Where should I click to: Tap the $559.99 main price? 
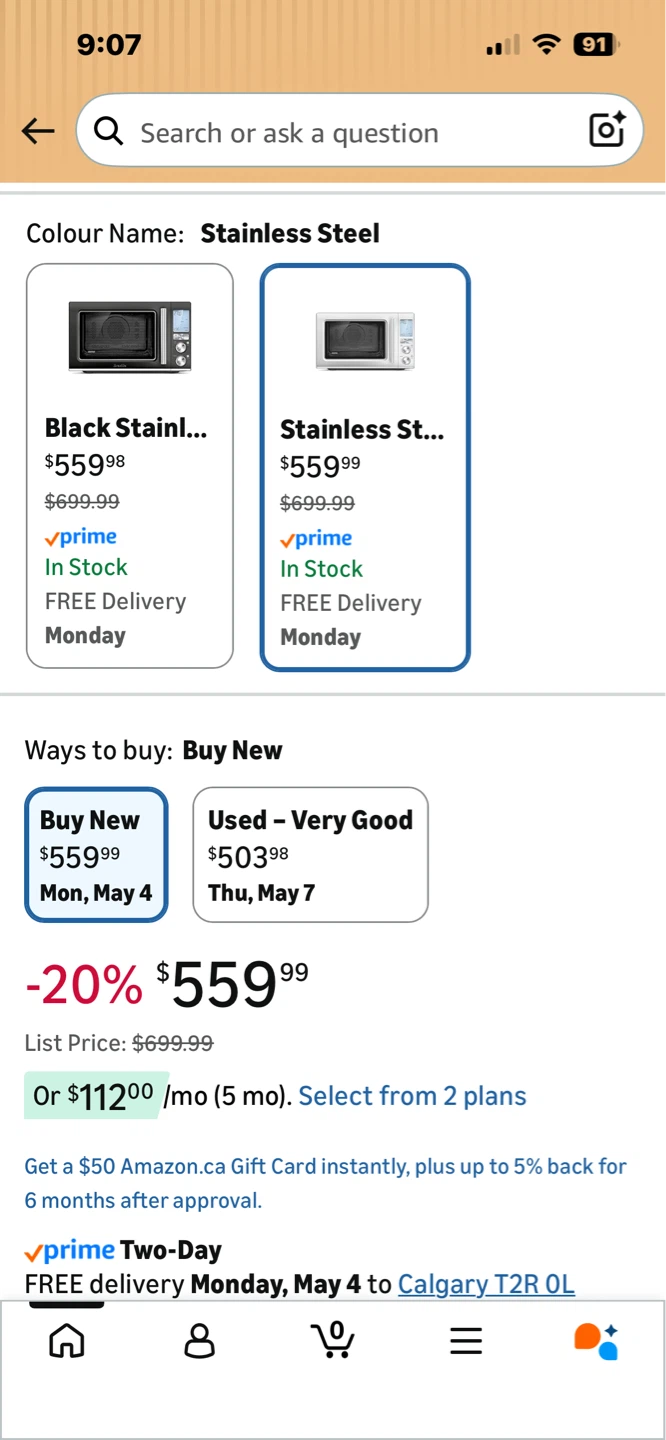[x=232, y=985]
